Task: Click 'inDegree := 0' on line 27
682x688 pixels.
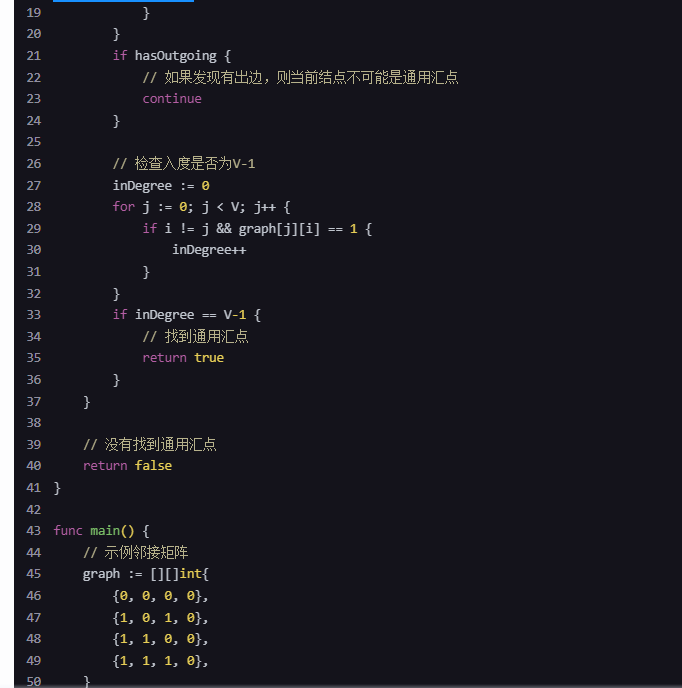Action: pos(161,186)
